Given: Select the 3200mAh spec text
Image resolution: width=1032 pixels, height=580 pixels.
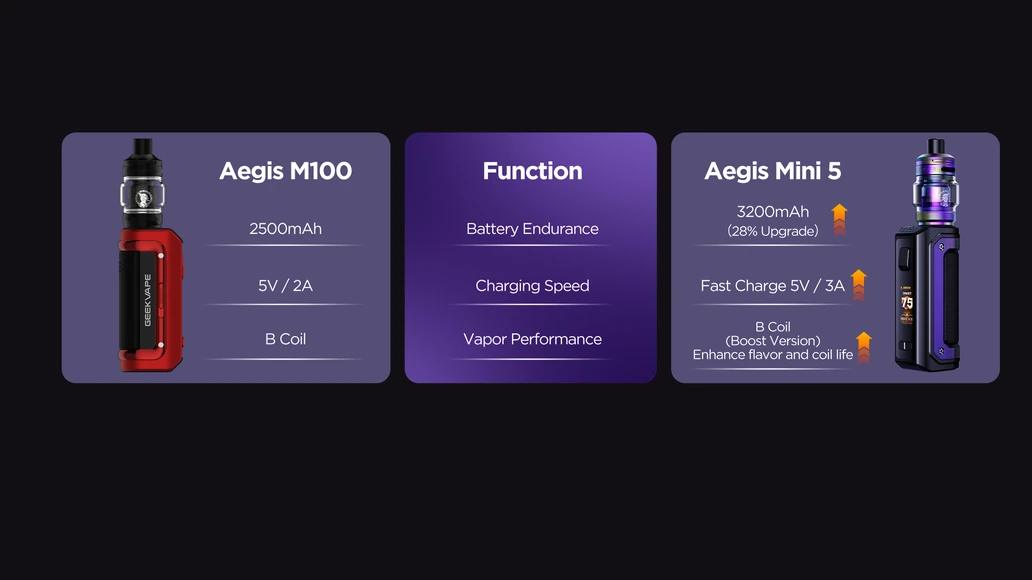Looking at the screenshot, I should [x=773, y=212].
